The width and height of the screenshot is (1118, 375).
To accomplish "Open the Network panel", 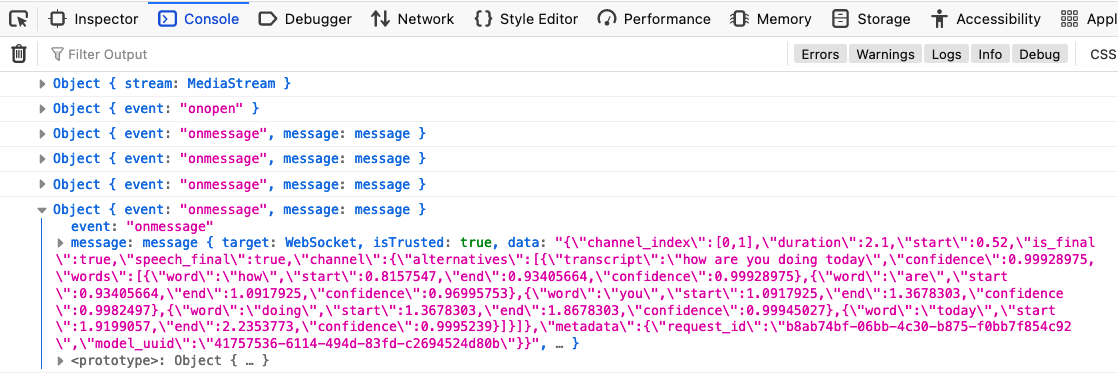I will tap(413, 19).
